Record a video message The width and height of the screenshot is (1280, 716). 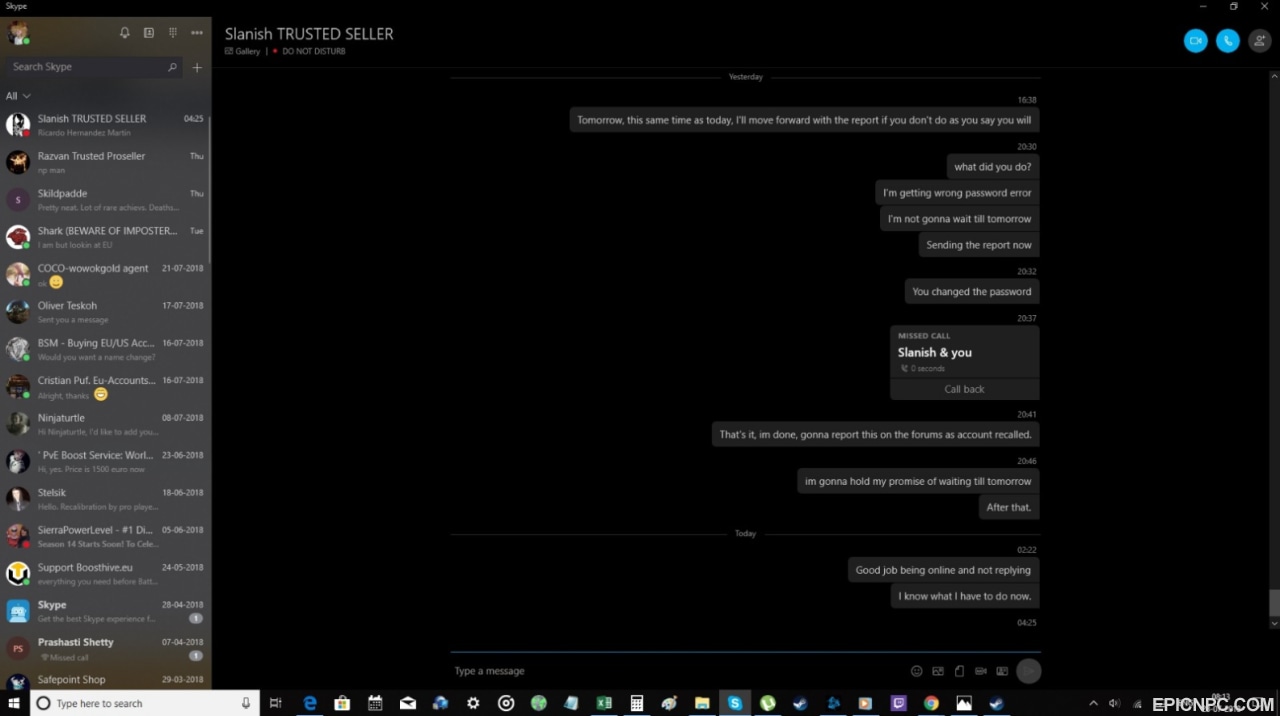click(981, 671)
